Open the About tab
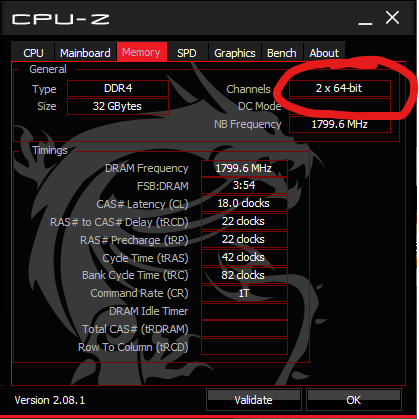This screenshot has width=419, height=419. pyautogui.click(x=324, y=52)
